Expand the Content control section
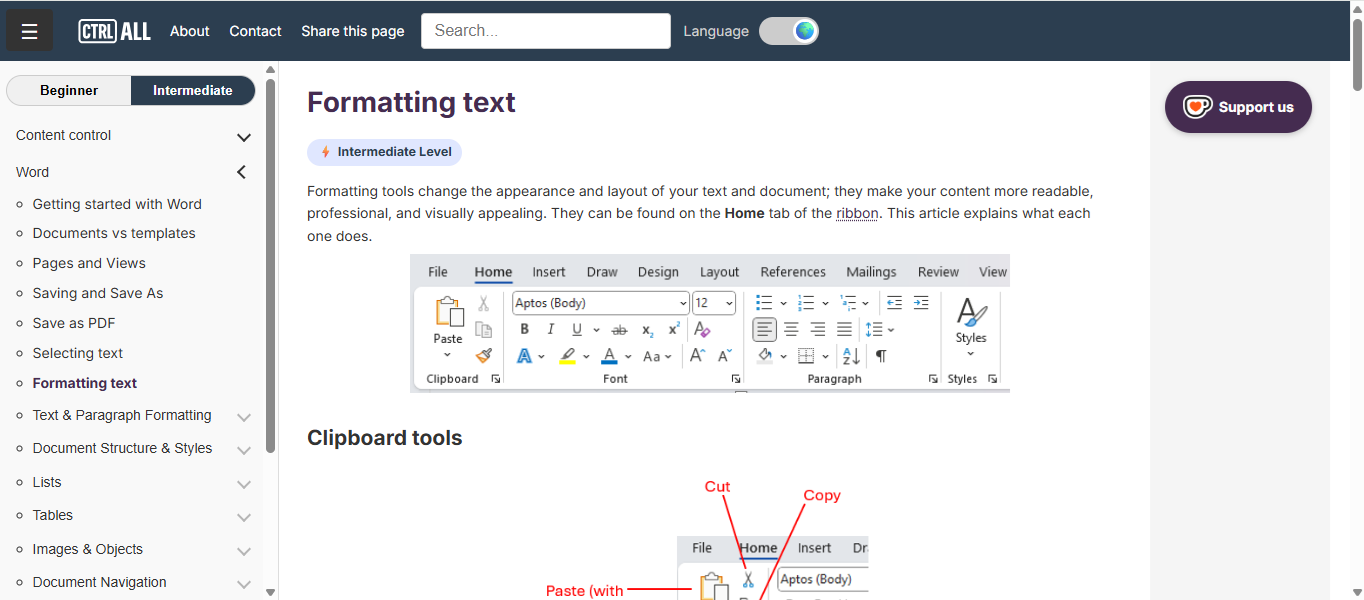 (x=243, y=137)
